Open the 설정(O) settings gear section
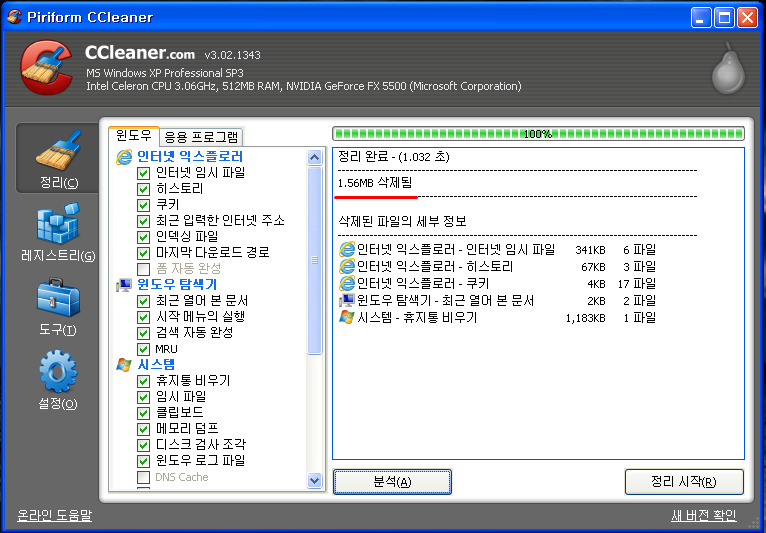 (58, 380)
